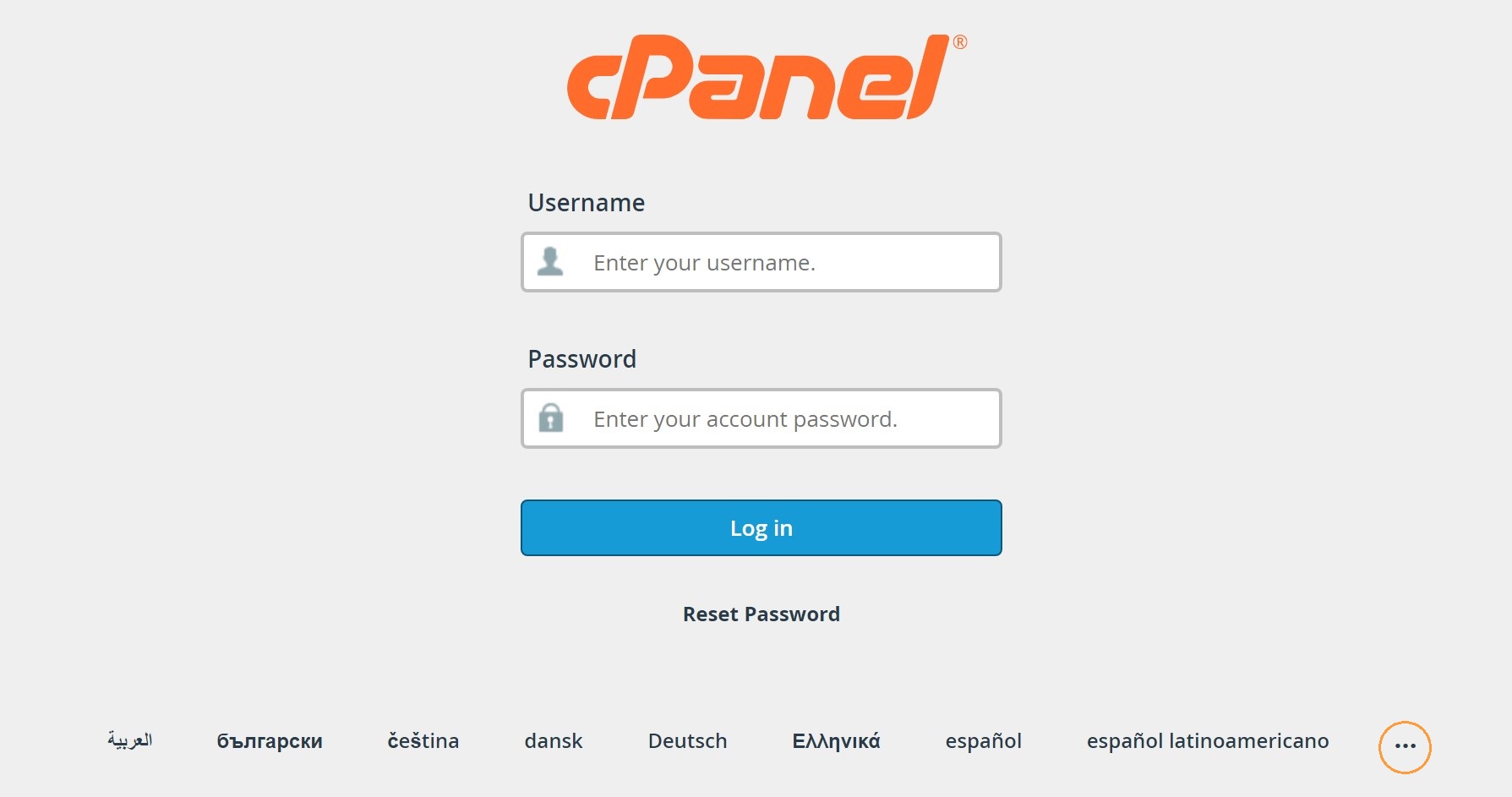Open more languages with the ellipsis button
This screenshot has height=797, width=1512.
[x=1405, y=747]
